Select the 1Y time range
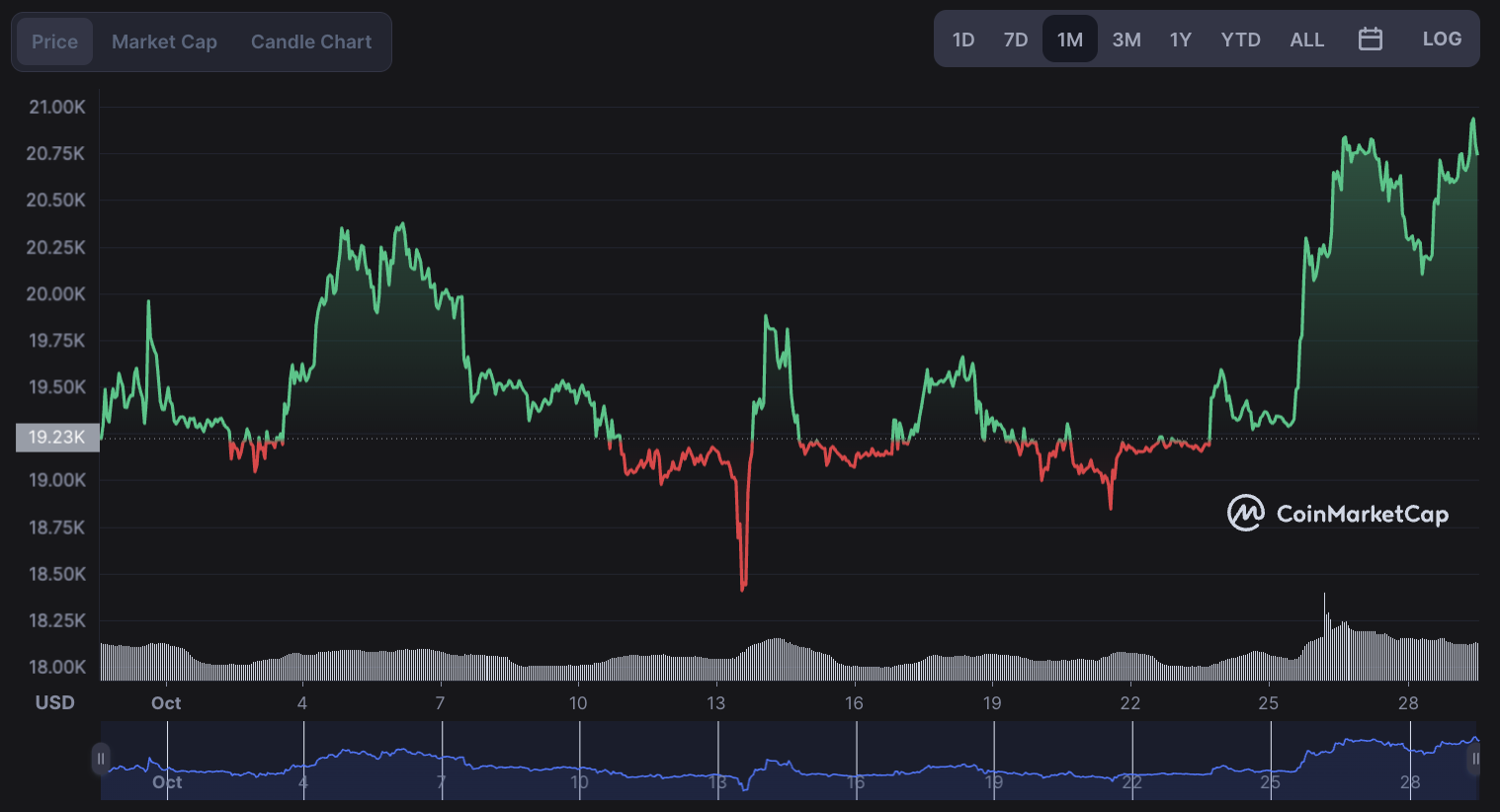The height and width of the screenshot is (812, 1500). (x=1181, y=40)
